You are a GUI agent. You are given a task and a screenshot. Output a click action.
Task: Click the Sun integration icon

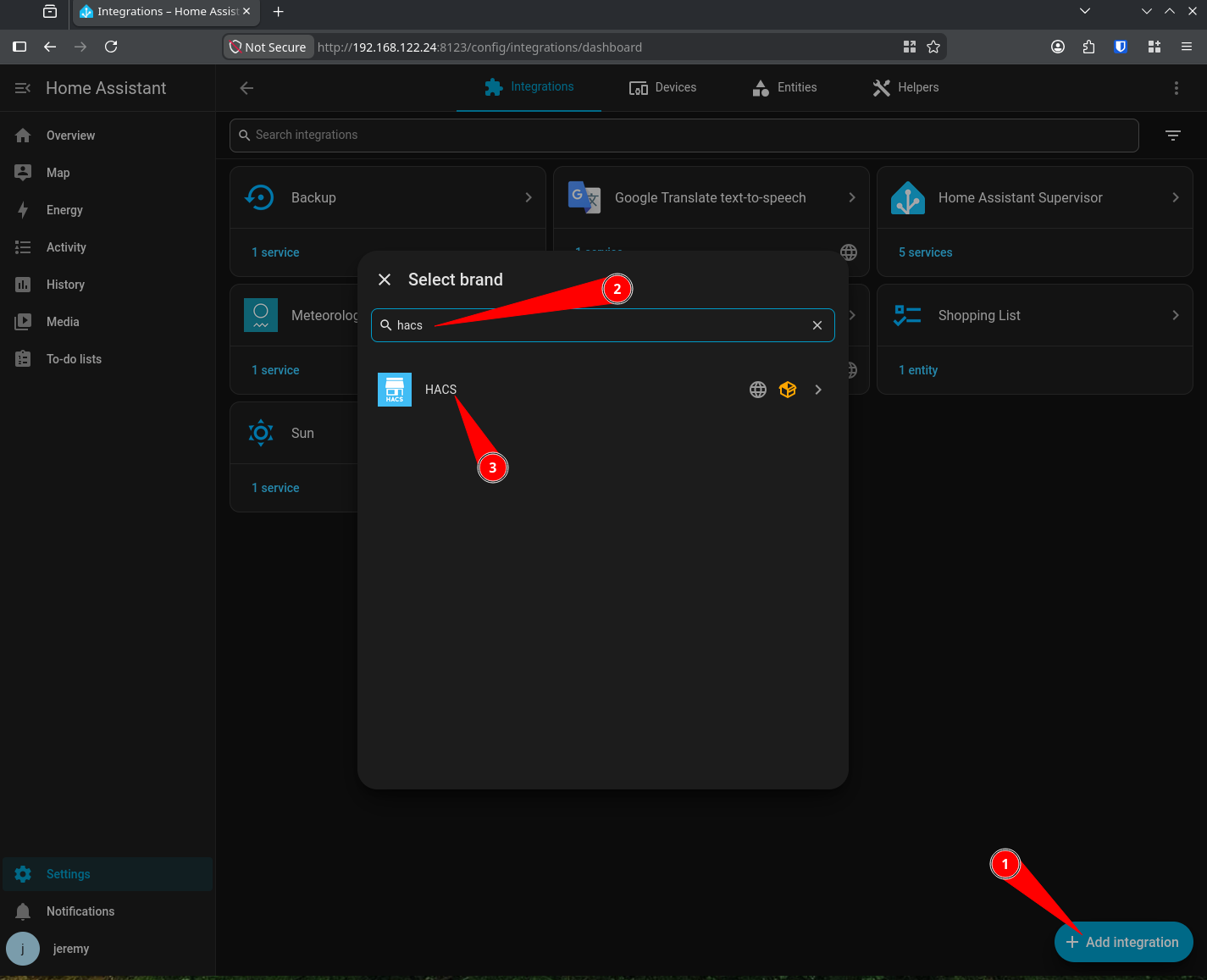tap(261, 433)
